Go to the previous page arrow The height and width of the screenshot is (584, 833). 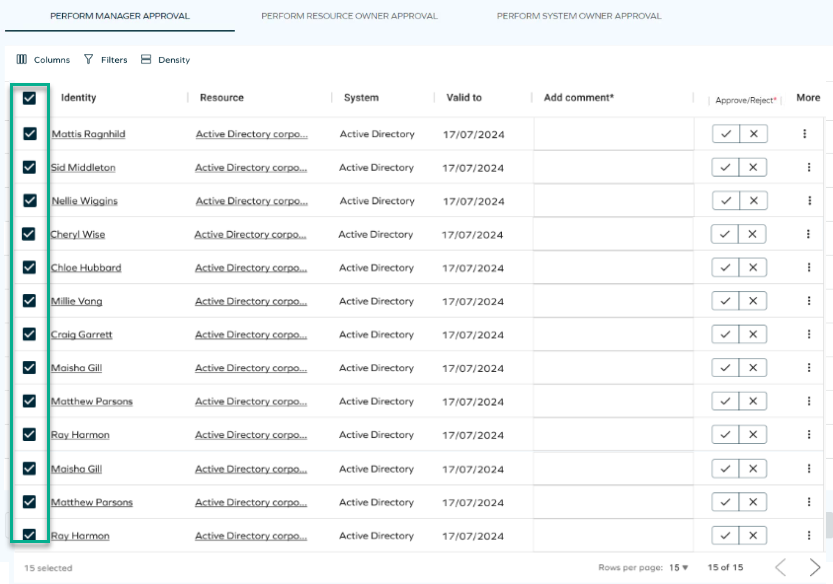pos(780,567)
